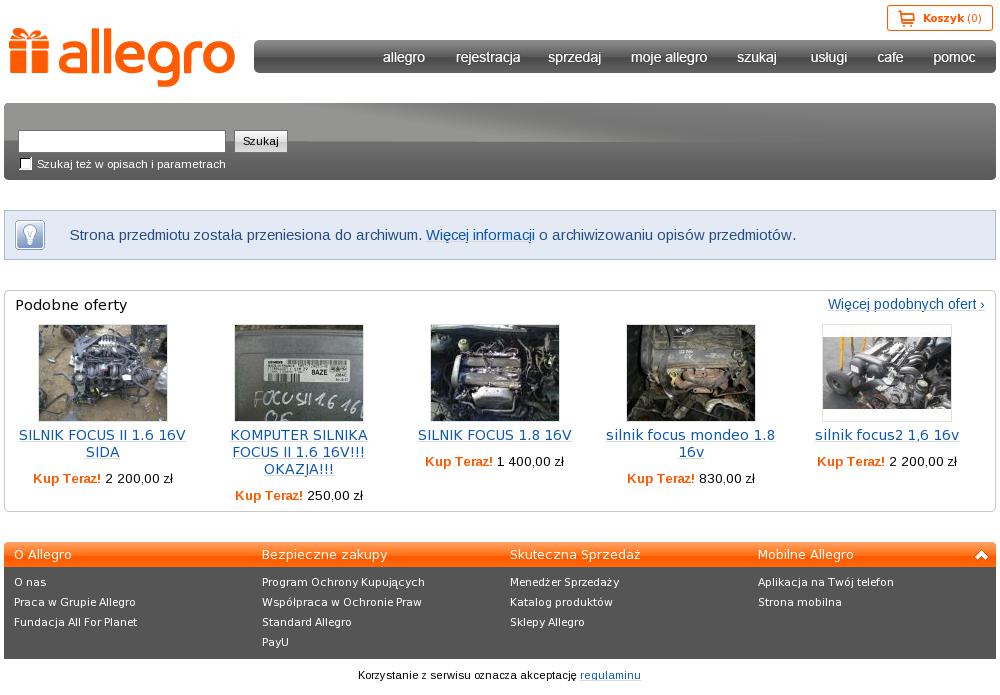Open silnik focus mondeo 1.8 16v thumbnail
1000x695 pixels.
(x=691, y=373)
